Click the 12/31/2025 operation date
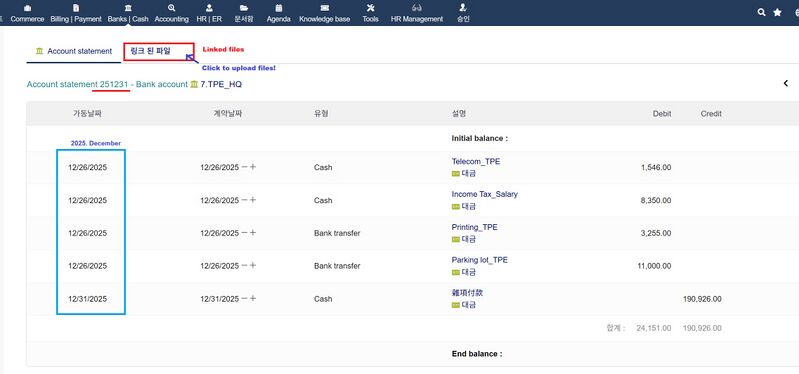 pos(88,299)
